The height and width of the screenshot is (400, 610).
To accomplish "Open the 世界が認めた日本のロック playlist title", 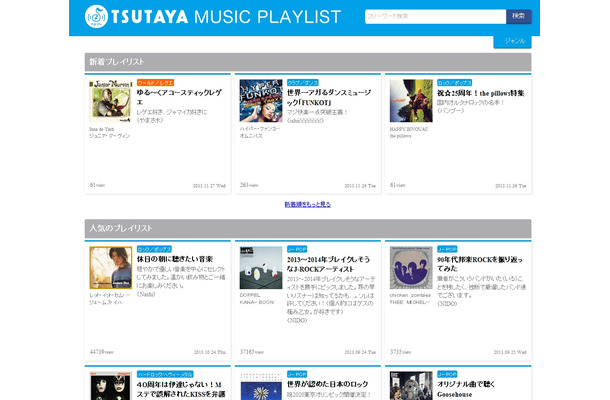I will click(328, 384).
